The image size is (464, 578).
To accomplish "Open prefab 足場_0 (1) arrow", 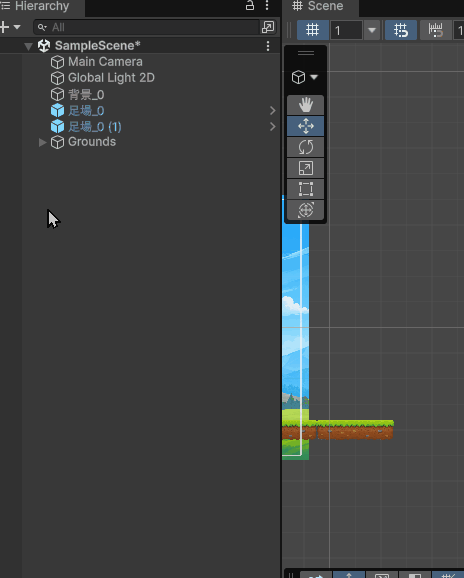I will [273, 126].
